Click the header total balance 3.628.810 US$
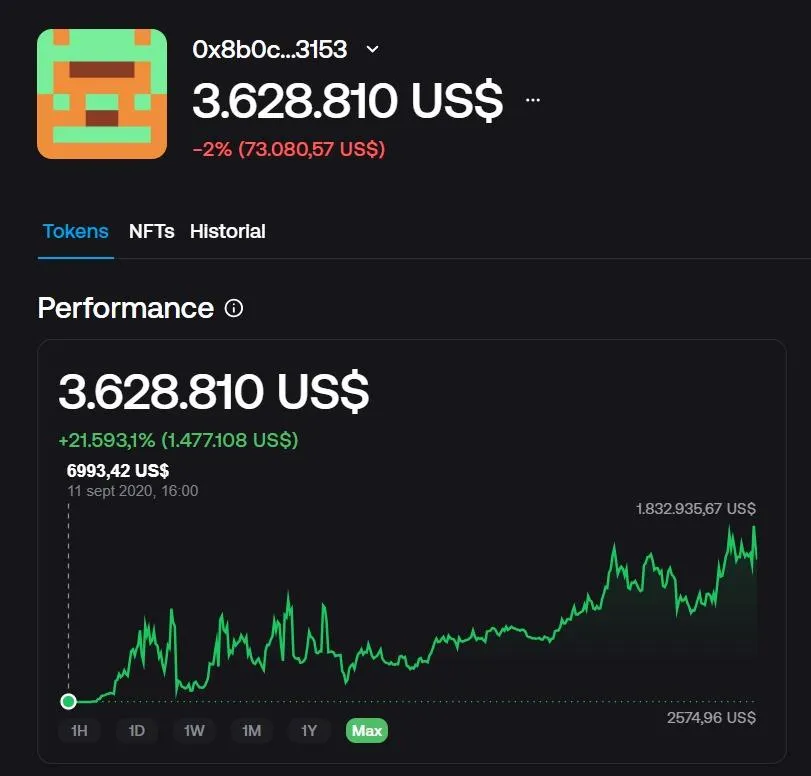 pos(348,100)
